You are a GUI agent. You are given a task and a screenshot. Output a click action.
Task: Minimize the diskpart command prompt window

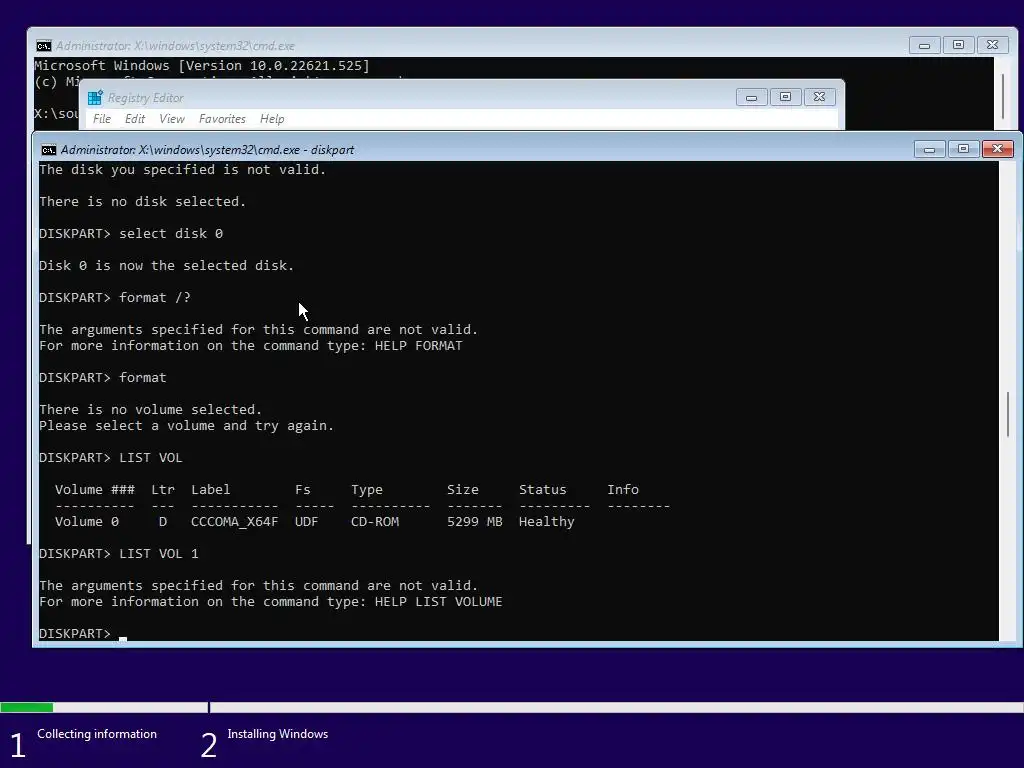point(929,149)
